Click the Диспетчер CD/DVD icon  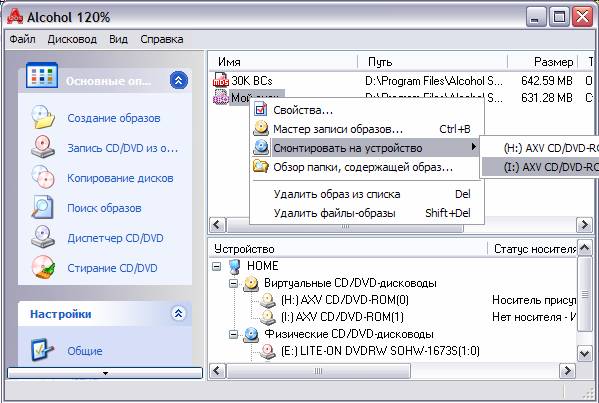click(x=43, y=237)
